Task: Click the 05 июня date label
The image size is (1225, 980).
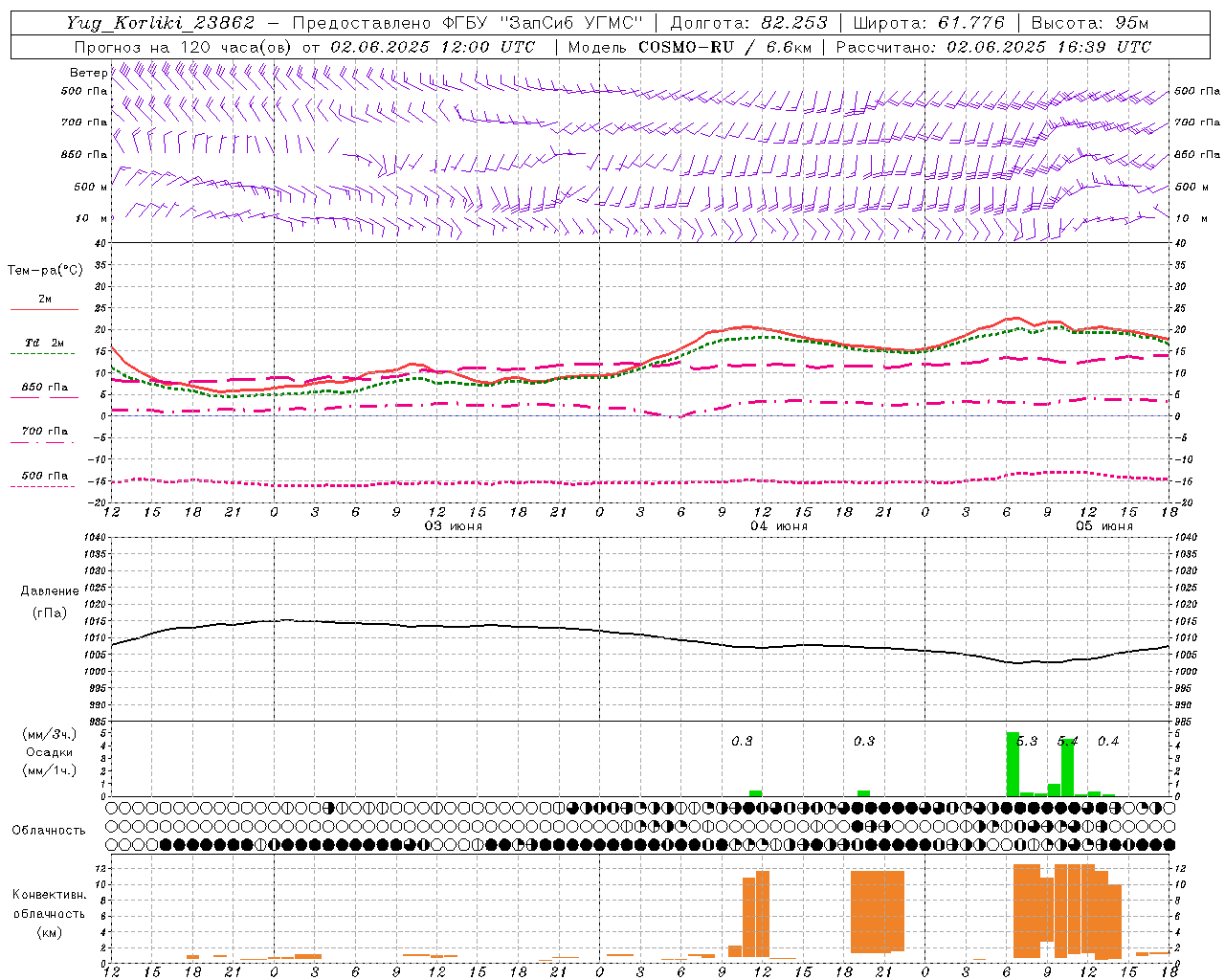Action: tap(1104, 526)
